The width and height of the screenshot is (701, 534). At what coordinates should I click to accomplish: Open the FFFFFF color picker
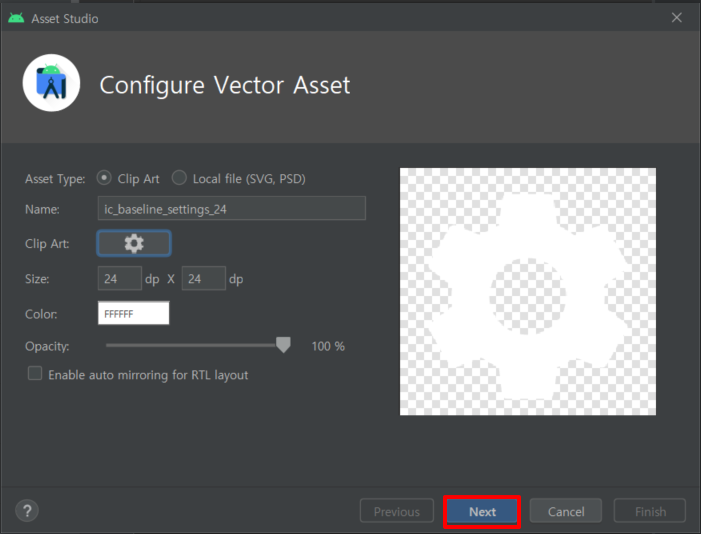[134, 313]
